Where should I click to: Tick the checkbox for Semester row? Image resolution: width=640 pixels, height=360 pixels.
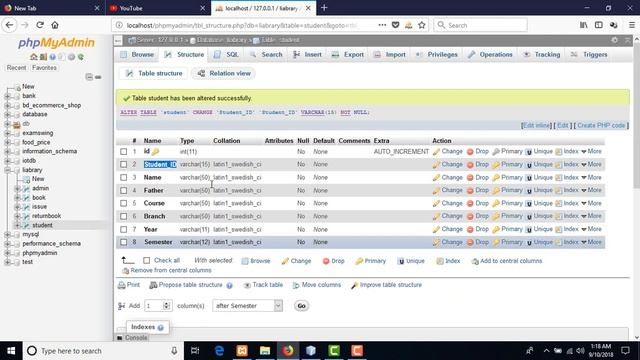[124, 242]
